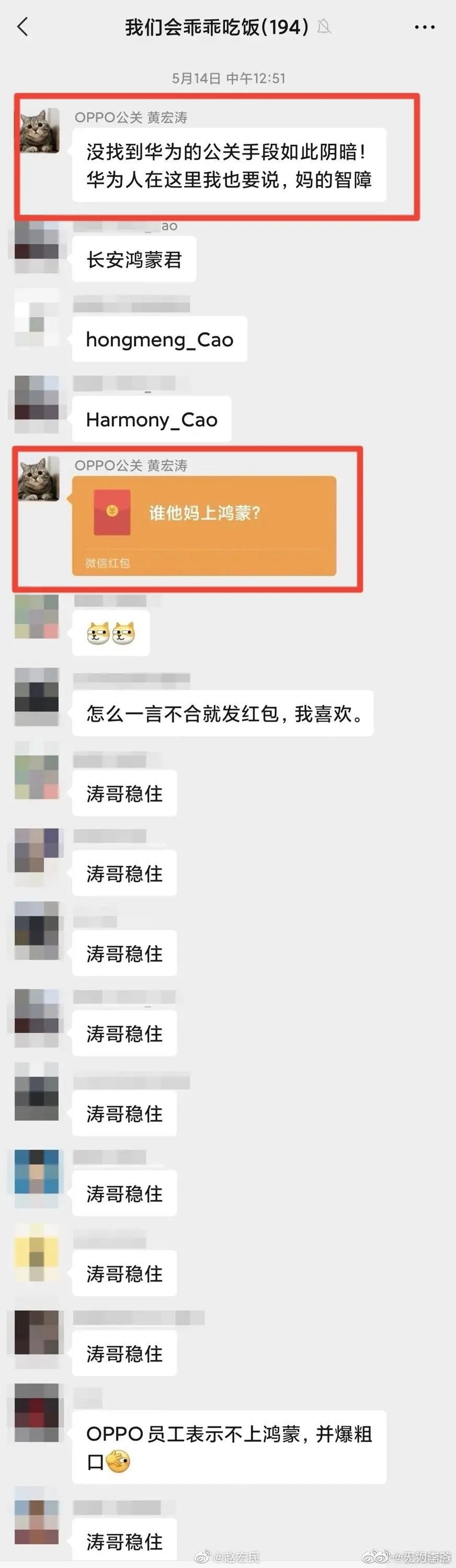
Task: Open the three-dot chat options menu
Action: point(424,27)
